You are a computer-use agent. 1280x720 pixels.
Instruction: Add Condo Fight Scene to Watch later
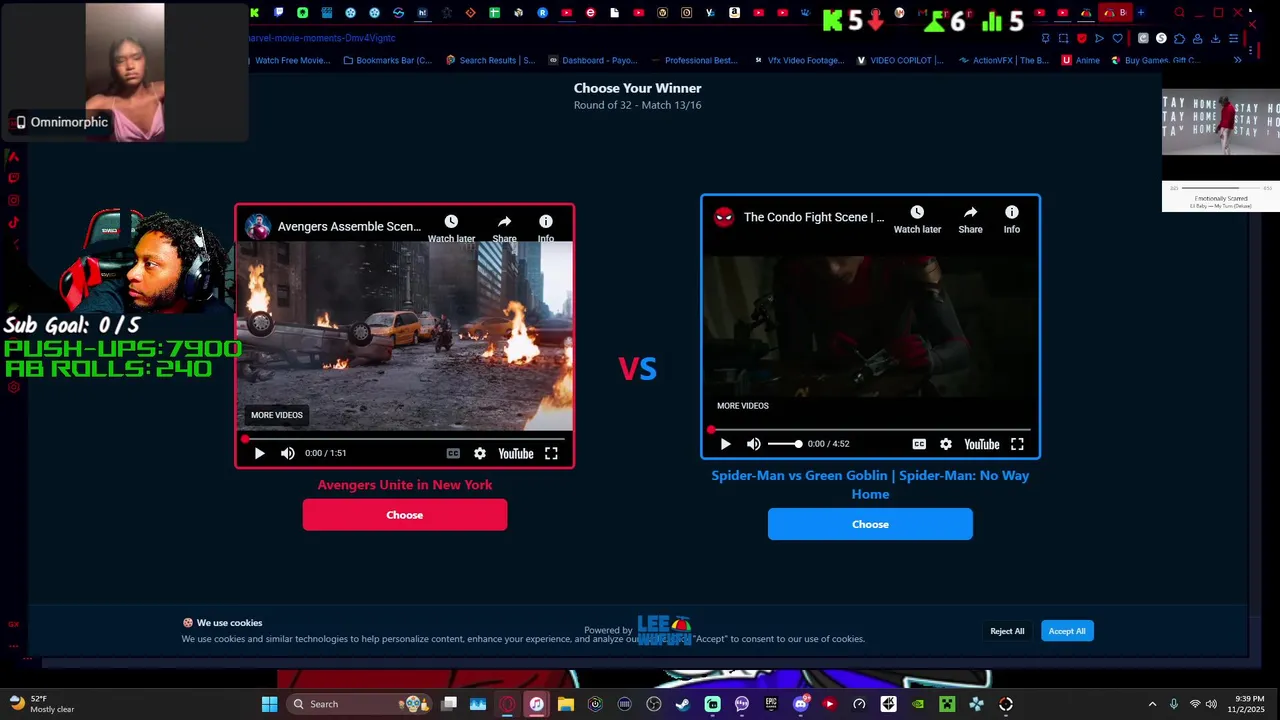[917, 219]
